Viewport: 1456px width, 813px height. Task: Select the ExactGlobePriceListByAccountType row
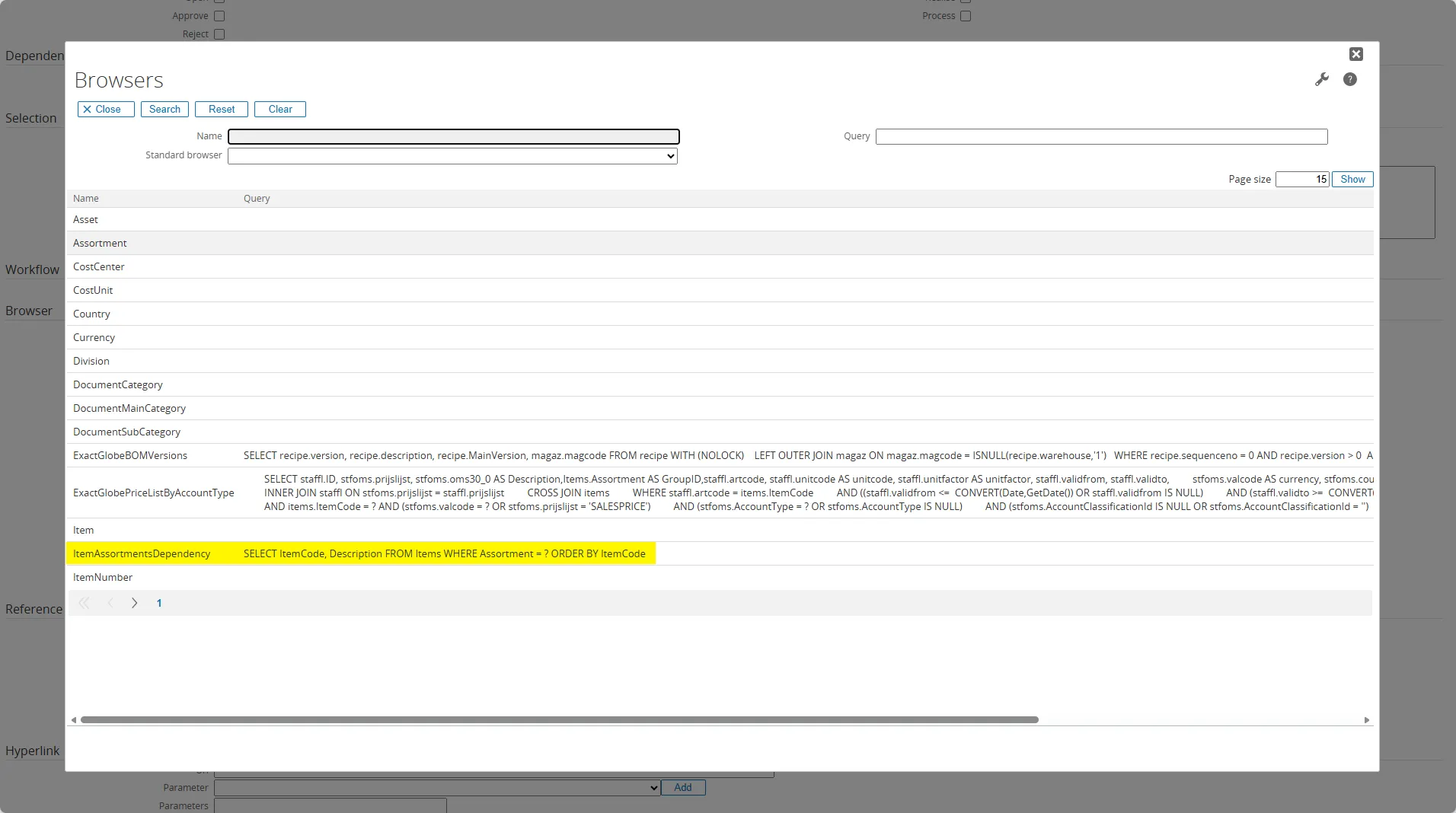(720, 493)
